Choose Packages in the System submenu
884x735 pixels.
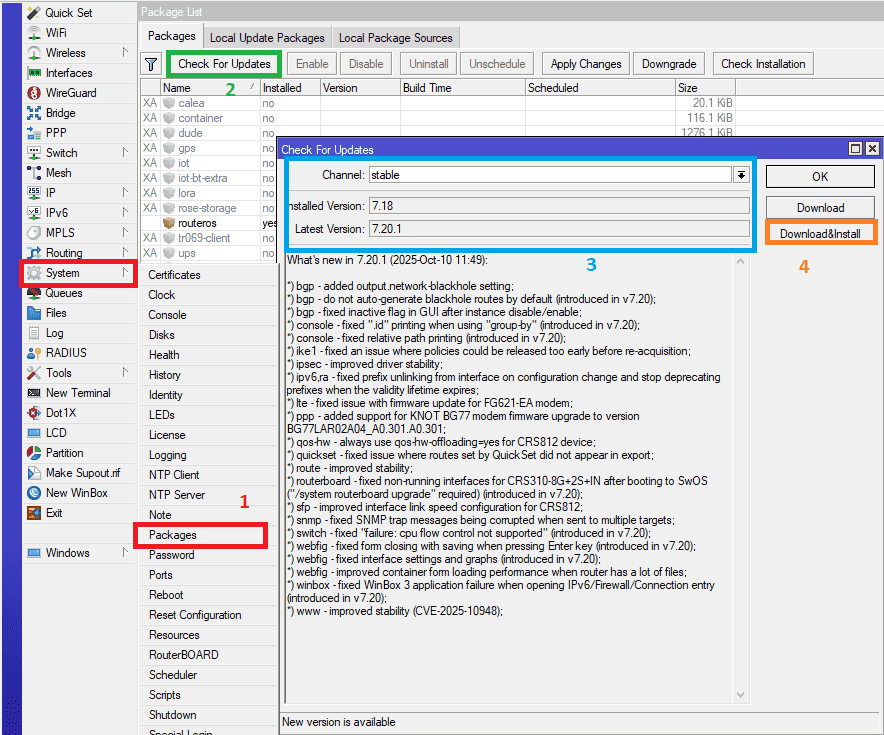[x=173, y=535]
